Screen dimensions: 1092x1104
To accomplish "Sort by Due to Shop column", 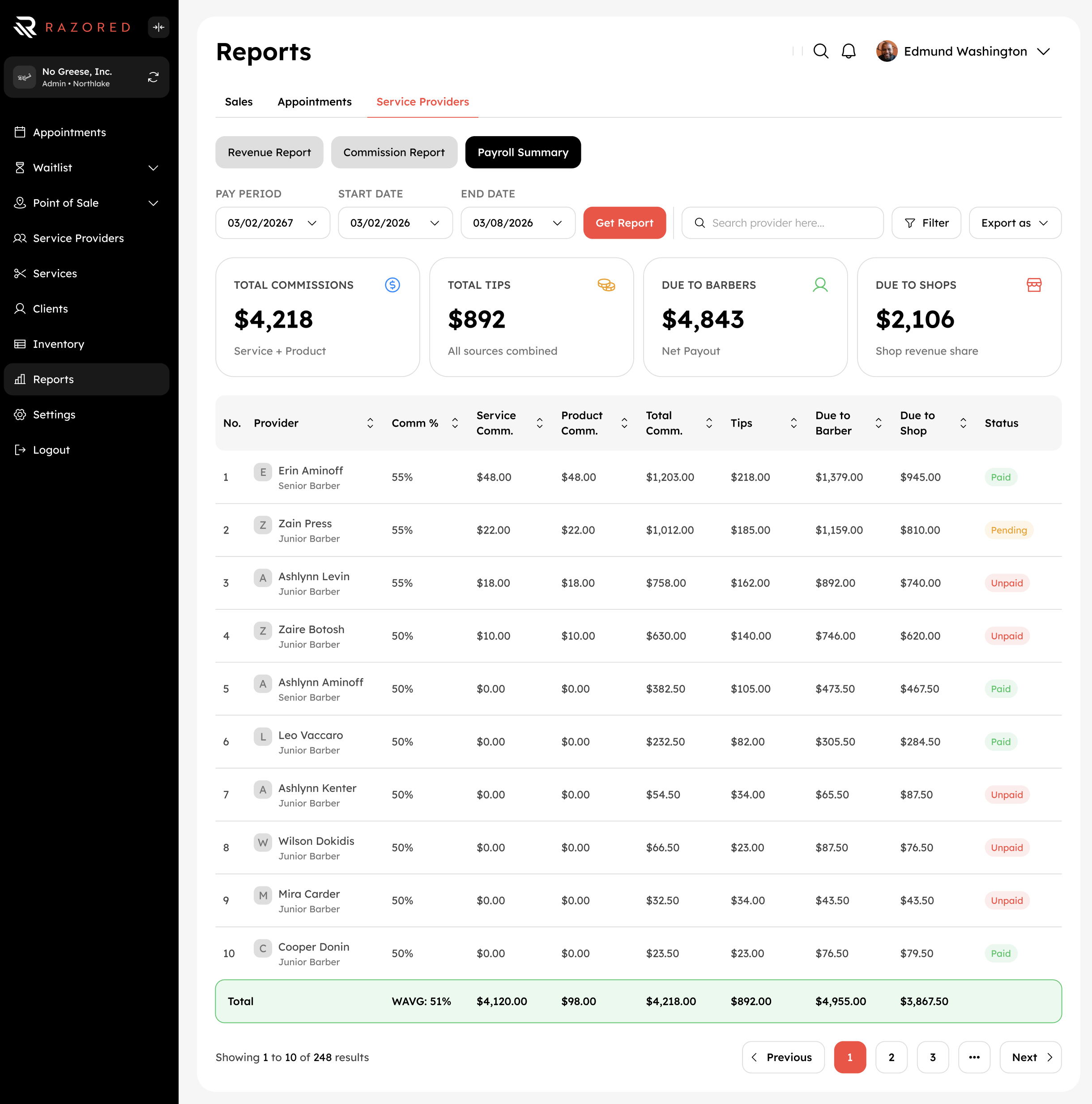I will point(963,424).
